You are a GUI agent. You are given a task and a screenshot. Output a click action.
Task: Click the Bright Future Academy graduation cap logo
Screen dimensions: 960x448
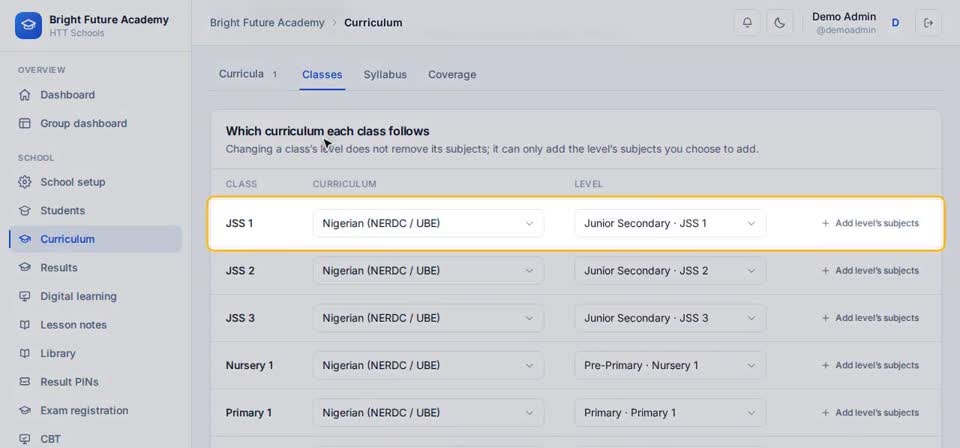pos(28,26)
